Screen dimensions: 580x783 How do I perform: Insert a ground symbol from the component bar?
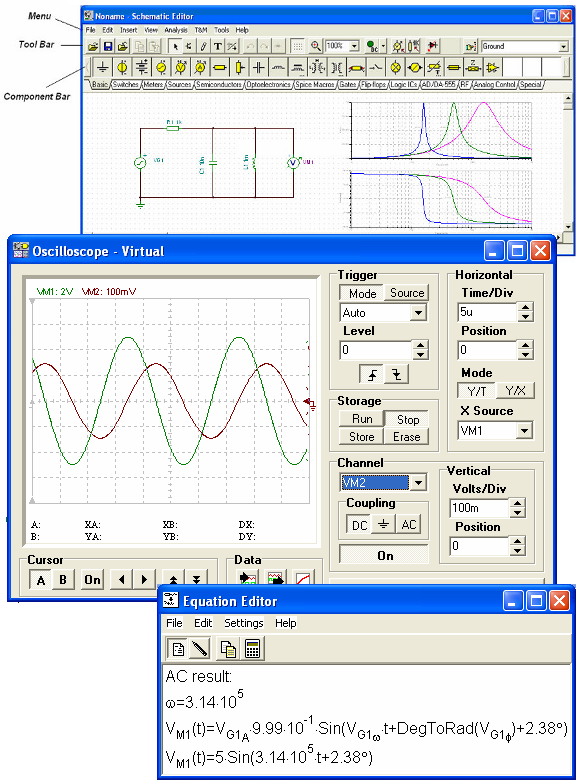pos(102,66)
